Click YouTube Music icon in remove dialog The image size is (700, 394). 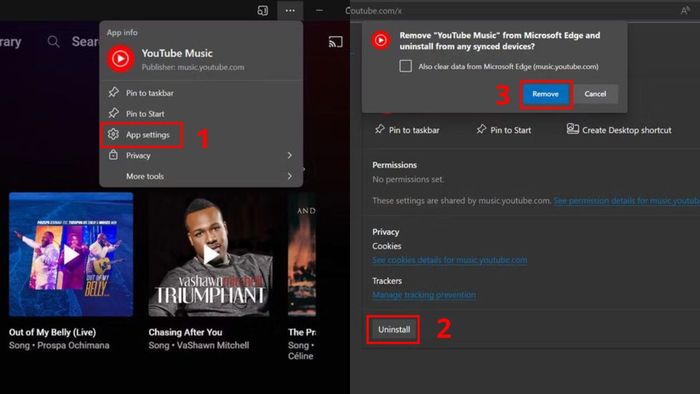click(381, 41)
